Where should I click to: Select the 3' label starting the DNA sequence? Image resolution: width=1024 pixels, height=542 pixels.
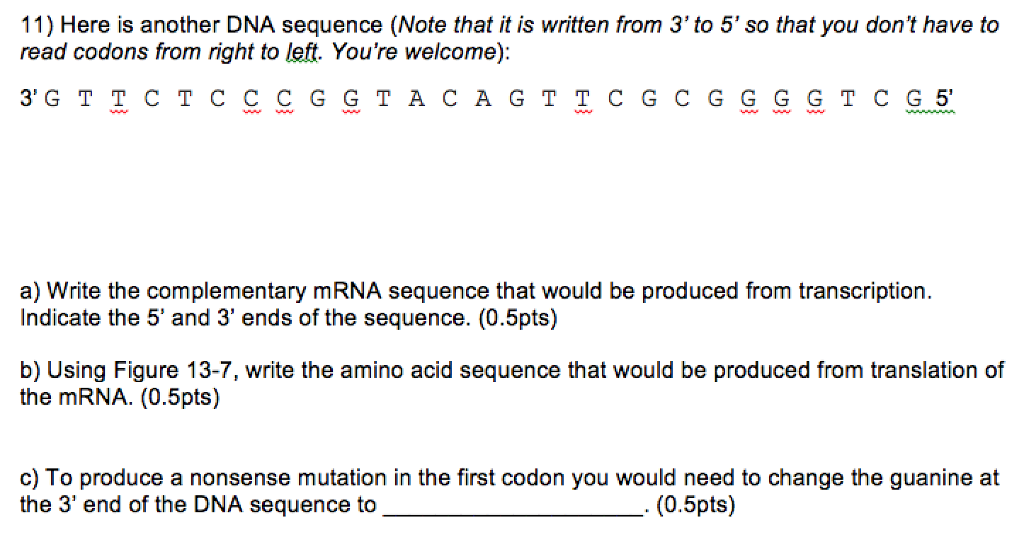[x=29, y=99]
